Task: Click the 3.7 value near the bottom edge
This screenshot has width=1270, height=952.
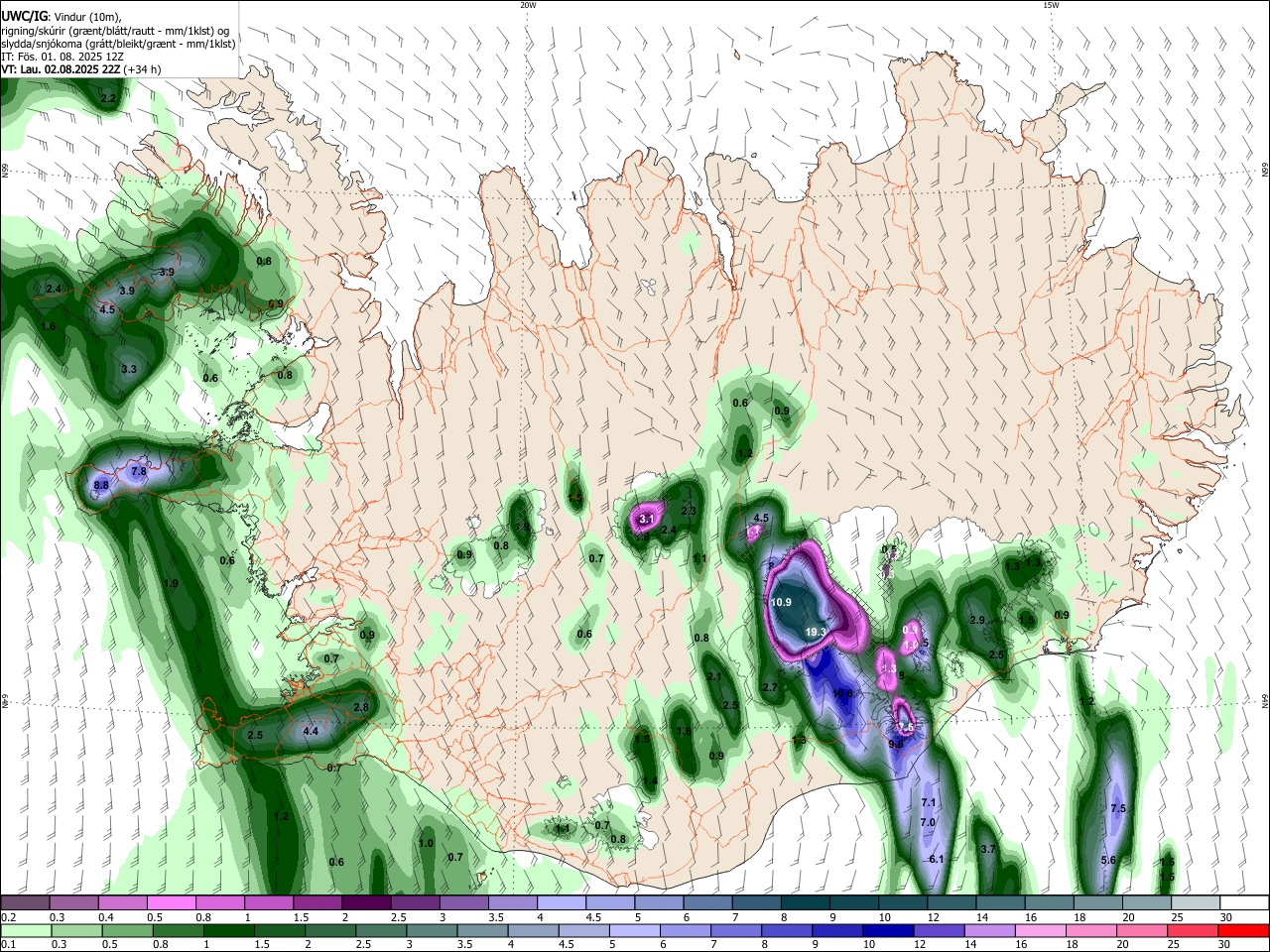Action: [987, 849]
